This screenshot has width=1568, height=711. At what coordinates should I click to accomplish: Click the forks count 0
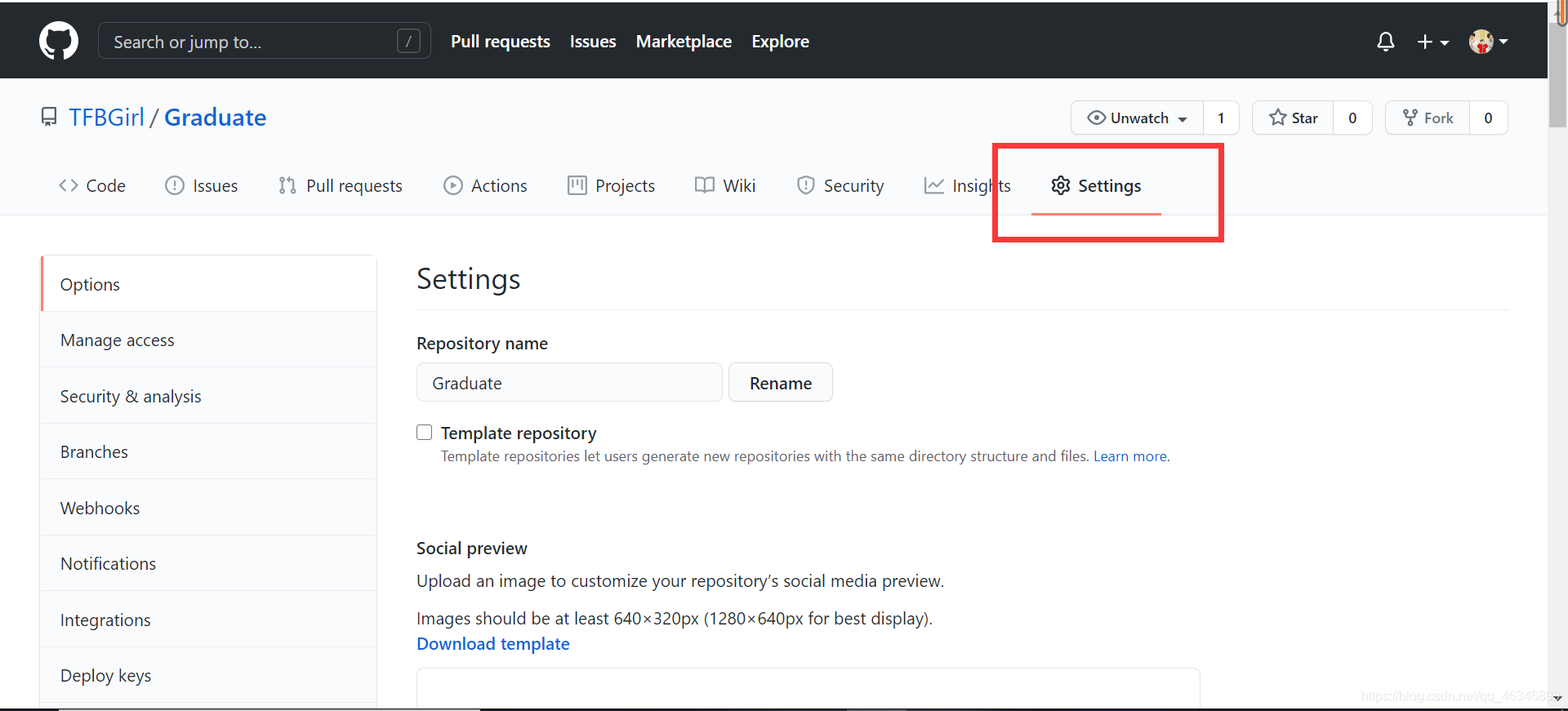point(1488,118)
